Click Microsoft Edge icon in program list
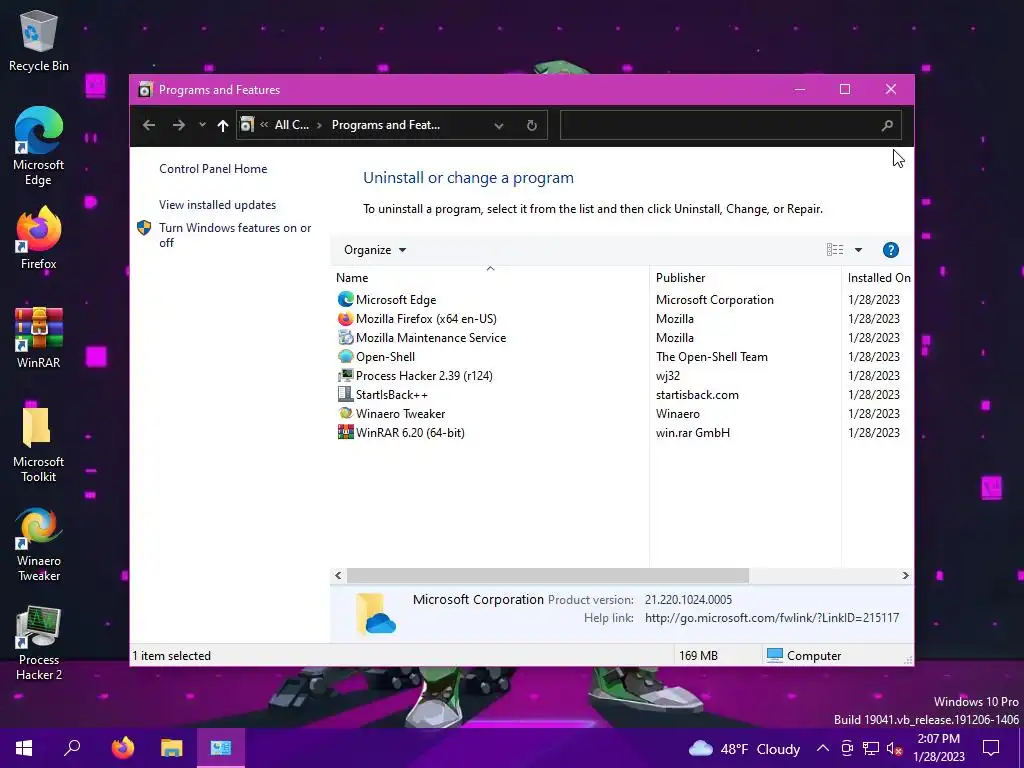This screenshot has height=768, width=1024. (345, 299)
